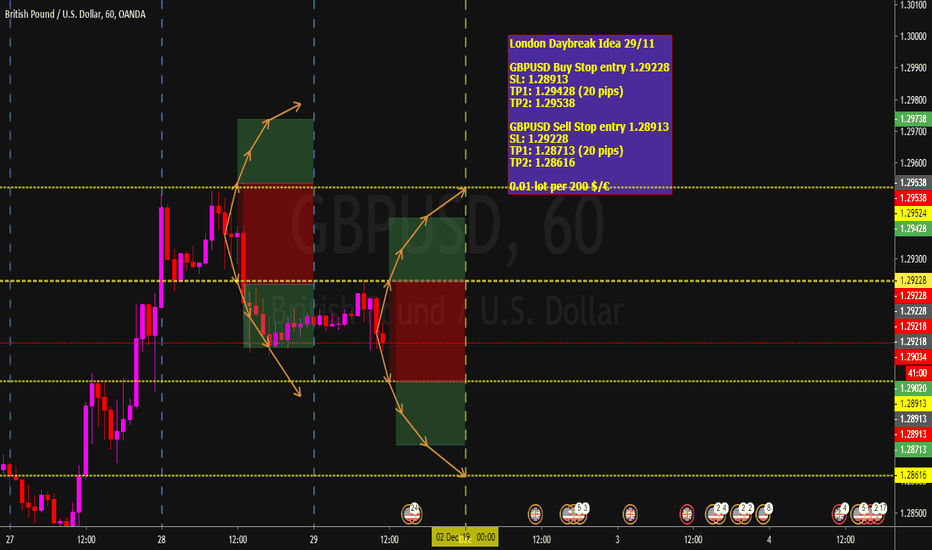Select the London Daybreak Idea text note
Image resolution: width=932 pixels, height=550 pixels.
pyautogui.click(x=589, y=114)
